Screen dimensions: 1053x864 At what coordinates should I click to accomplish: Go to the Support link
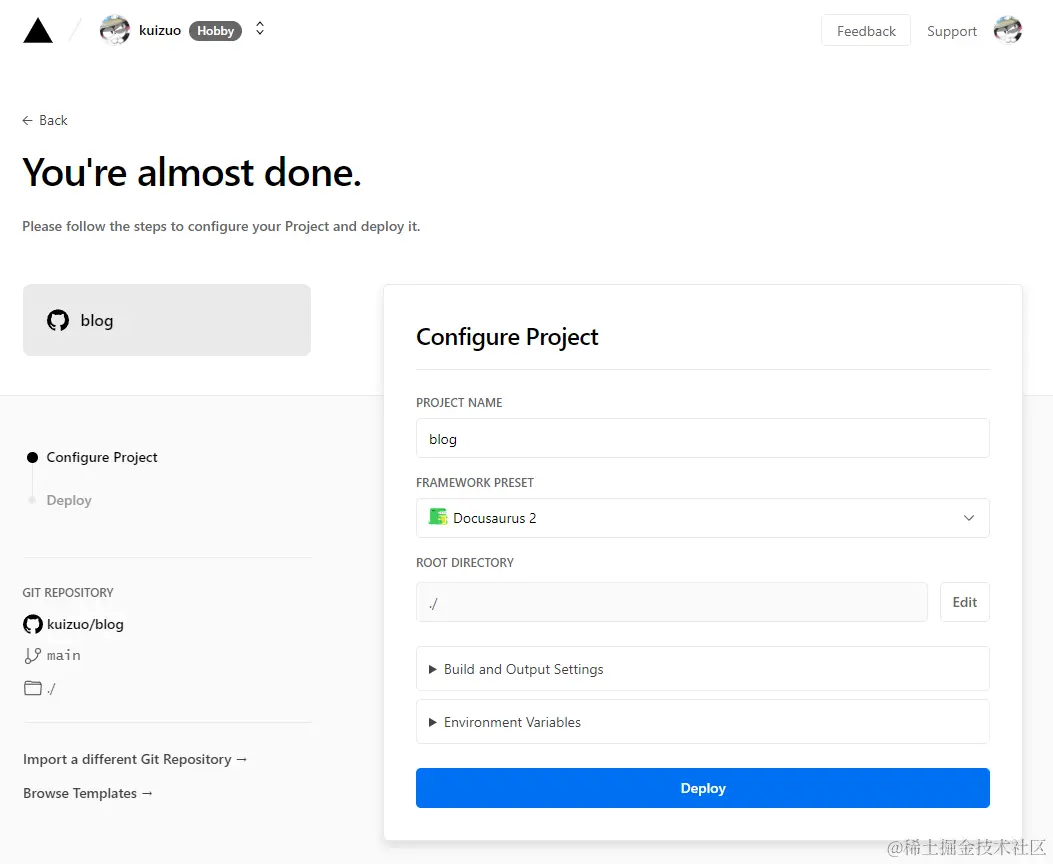coord(952,31)
